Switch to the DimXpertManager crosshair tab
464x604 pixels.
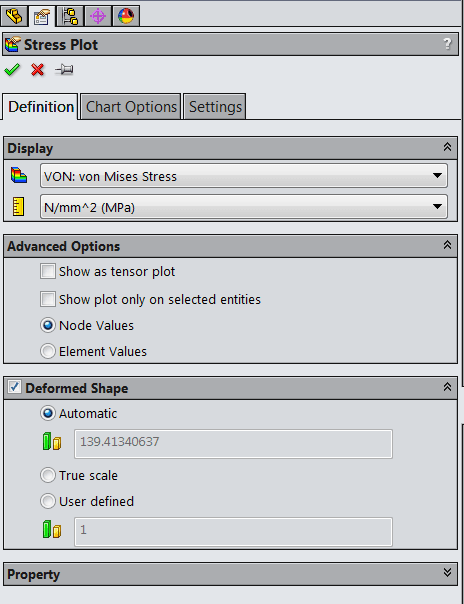point(98,16)
